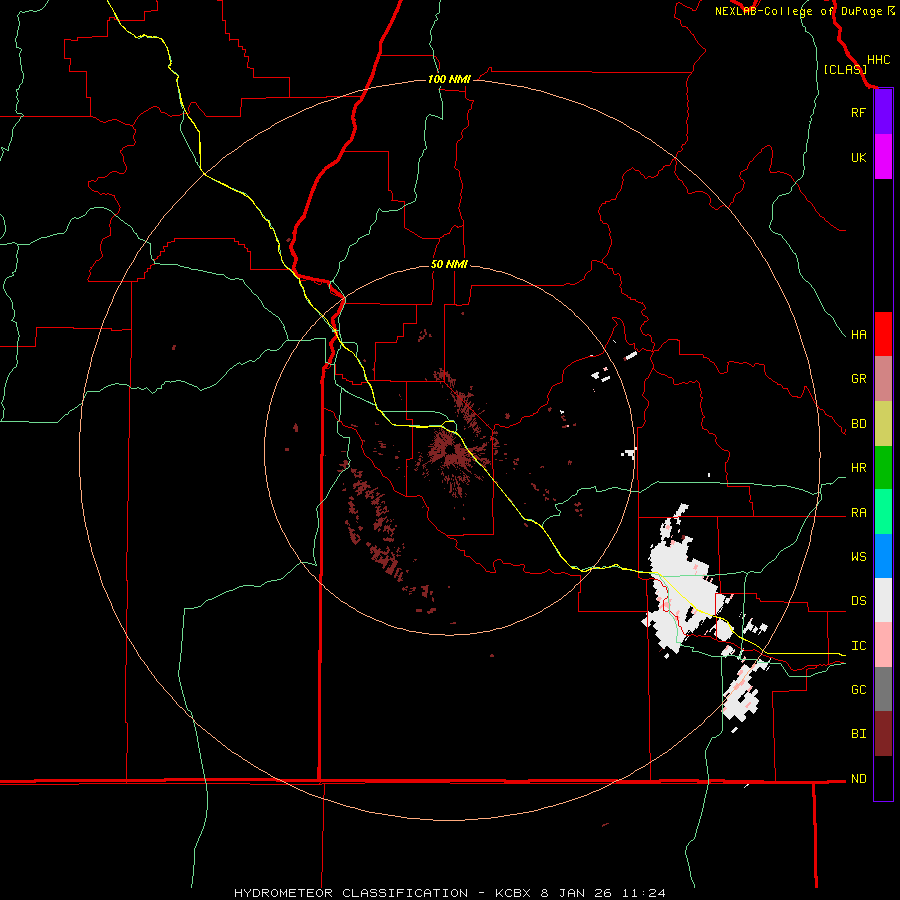Click the RA light green swatch

click(883, 512)
